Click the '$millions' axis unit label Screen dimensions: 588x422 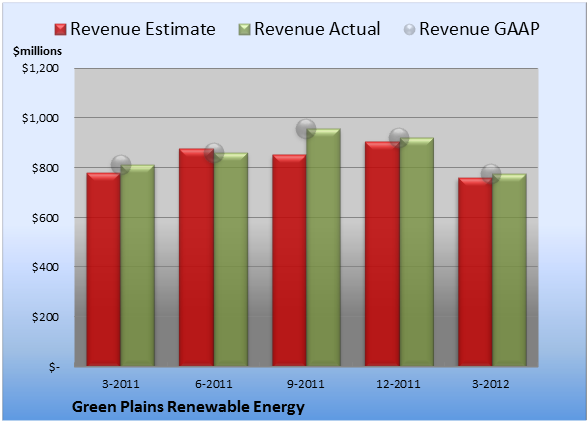pyautogui.click(x=37, y=51)
